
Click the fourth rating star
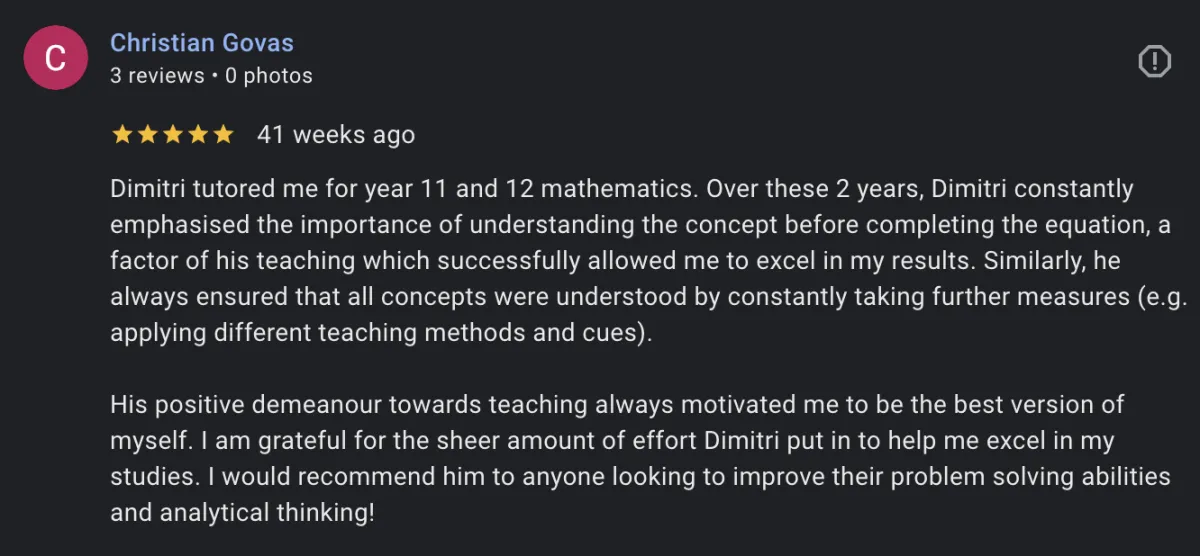[198, 134]
